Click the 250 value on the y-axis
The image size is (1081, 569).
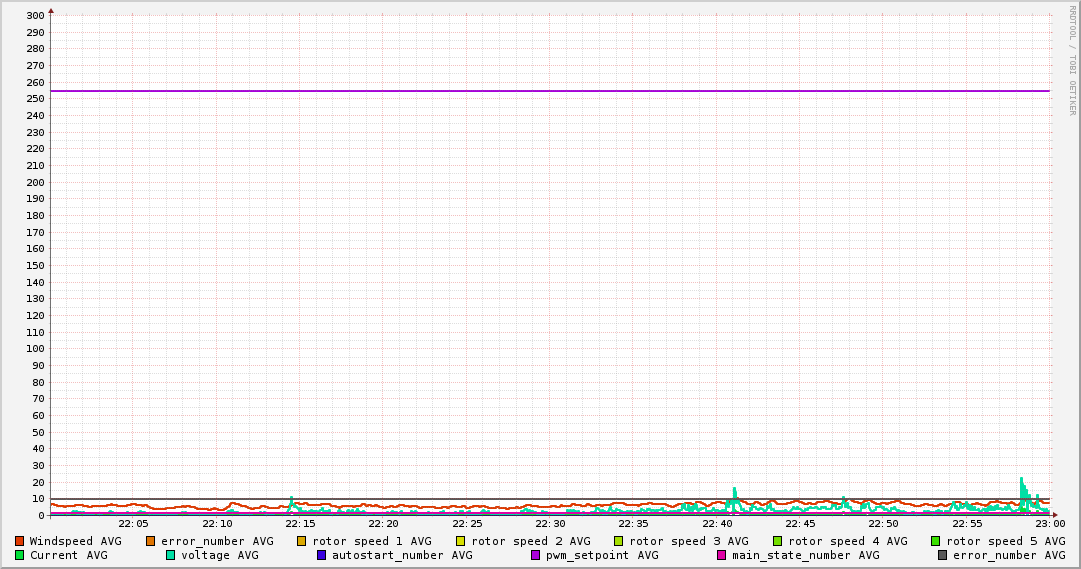tap(34, 99)
